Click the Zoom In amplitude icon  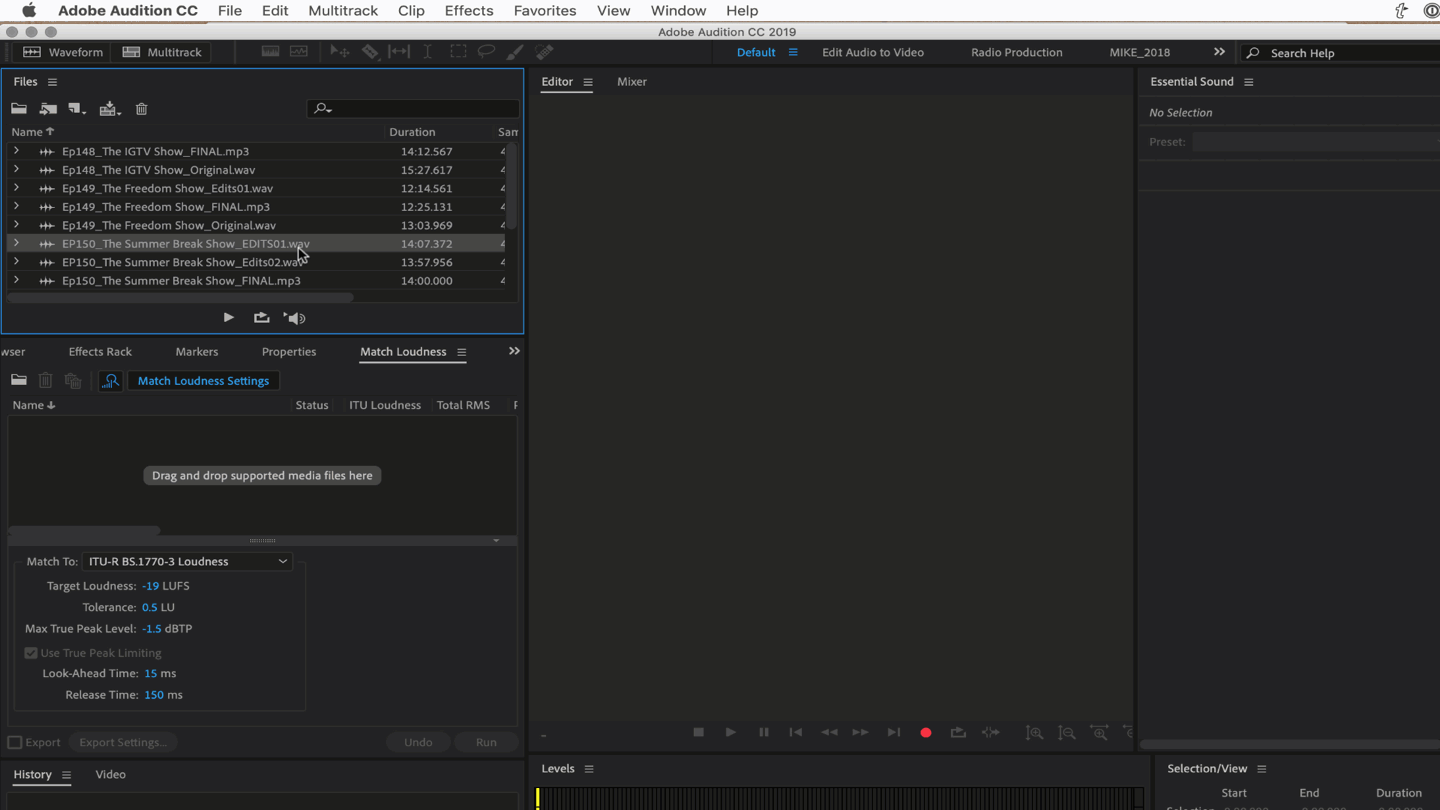[1035, 733]
